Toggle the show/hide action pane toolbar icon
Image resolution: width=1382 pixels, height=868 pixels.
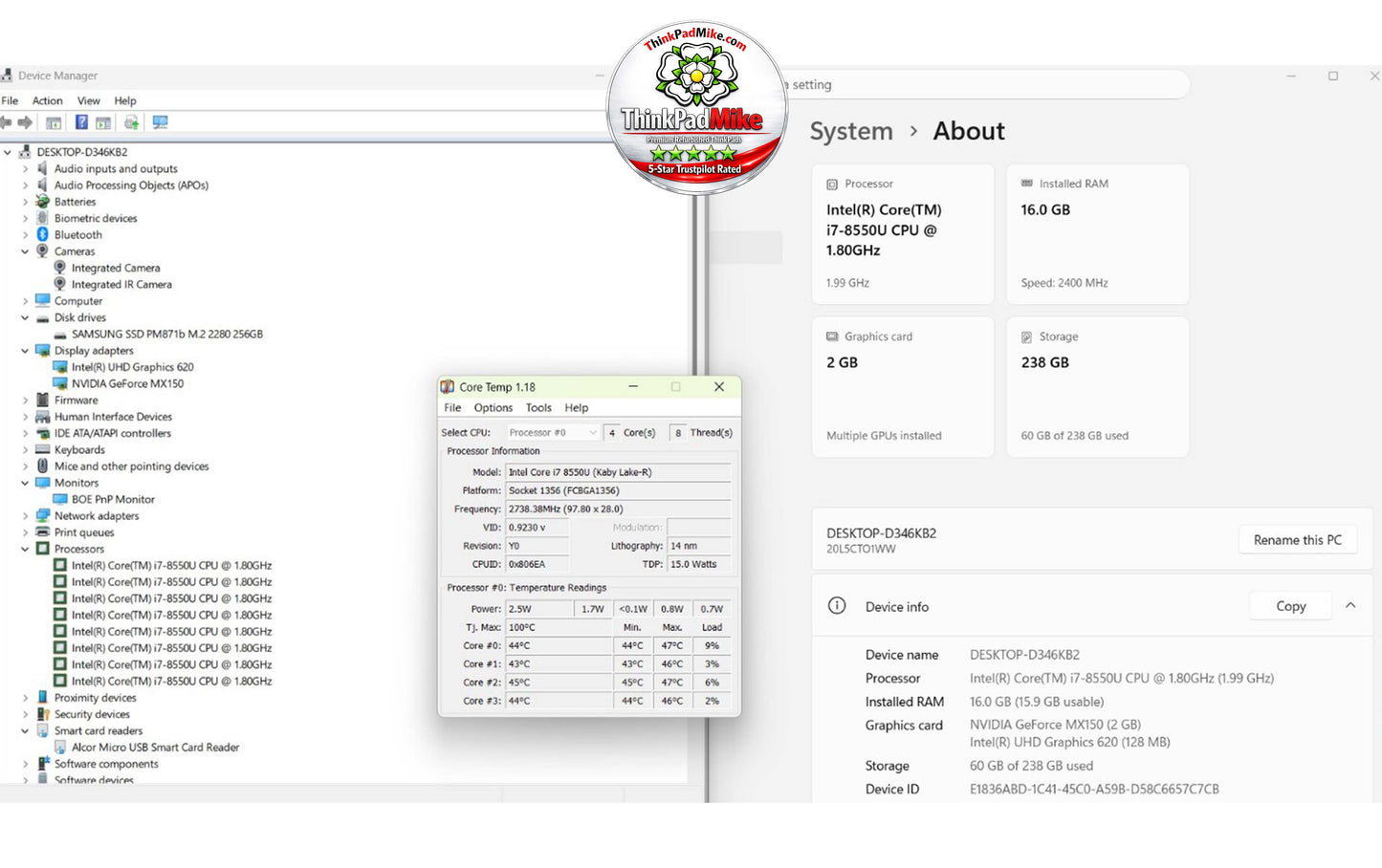coord(103,122)
